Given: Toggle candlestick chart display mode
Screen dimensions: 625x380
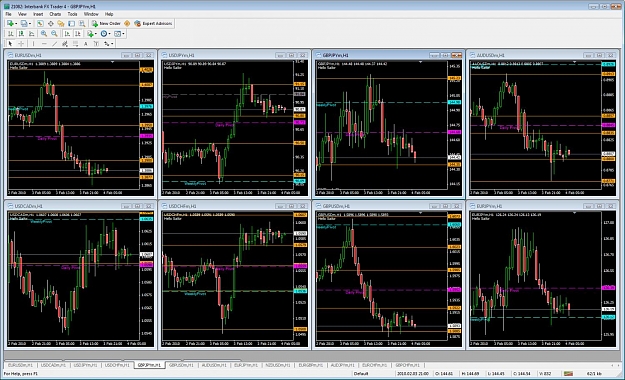Looking at the screenshot, I should click(x=21, y=33).
